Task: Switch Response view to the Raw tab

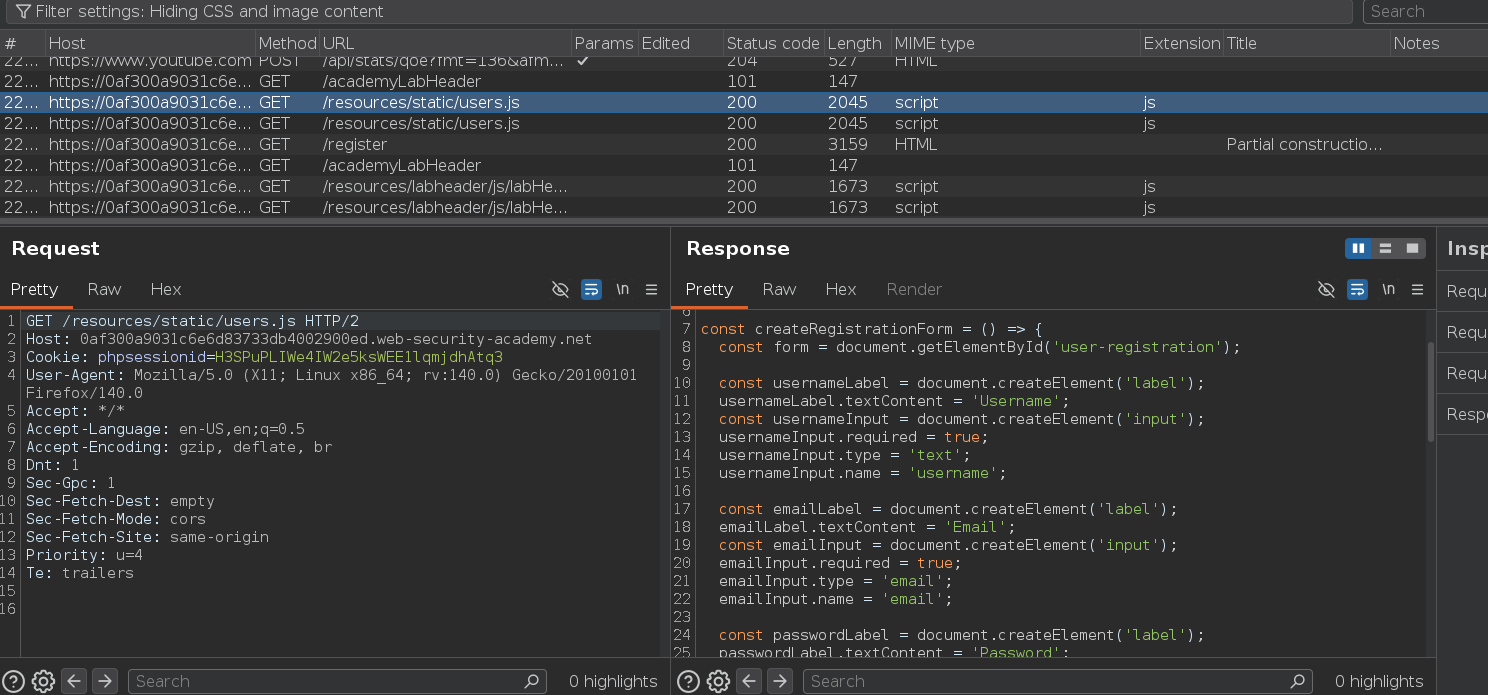Action: point(779,289)
